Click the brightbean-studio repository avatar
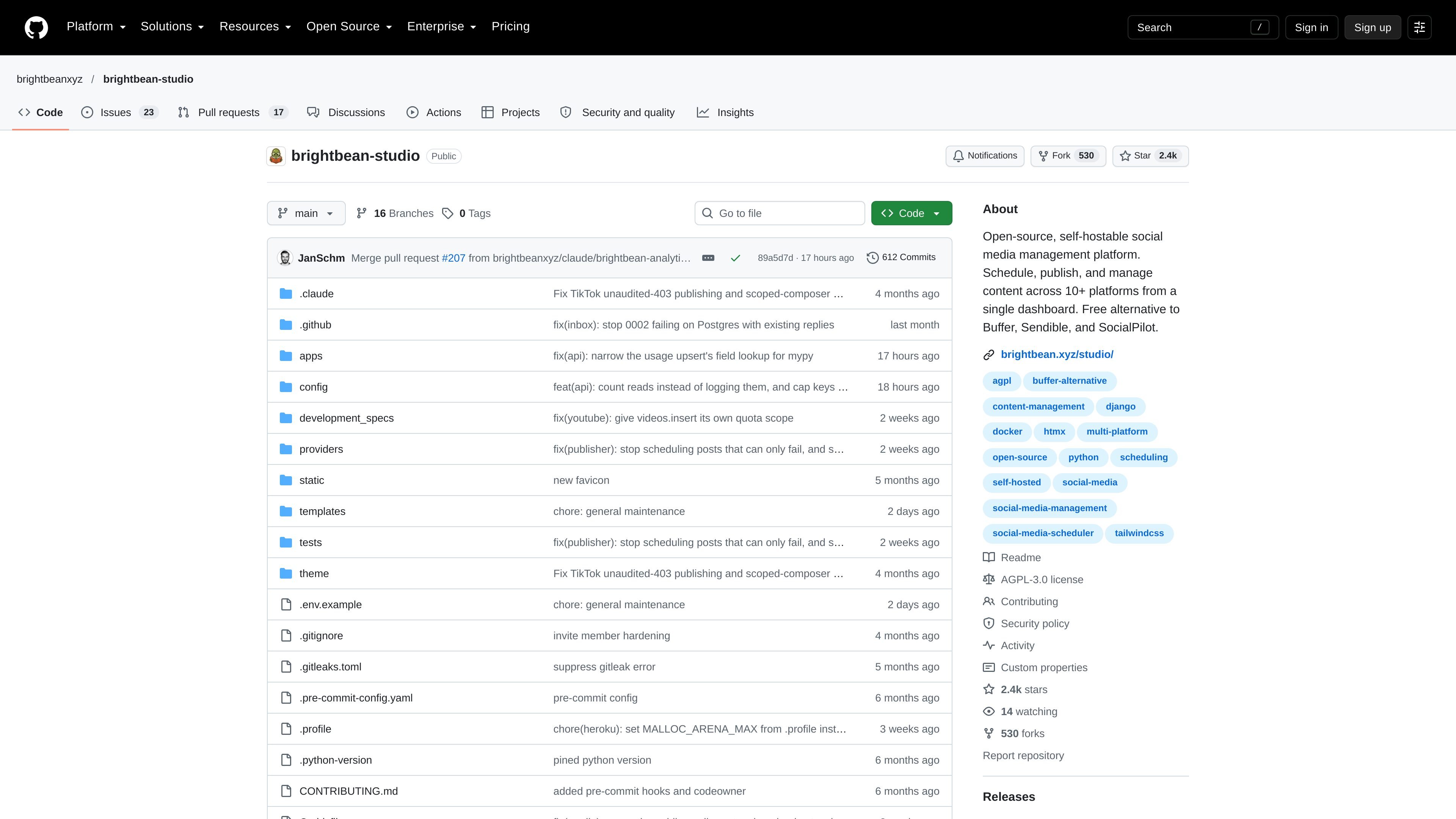 click(276, 156)
